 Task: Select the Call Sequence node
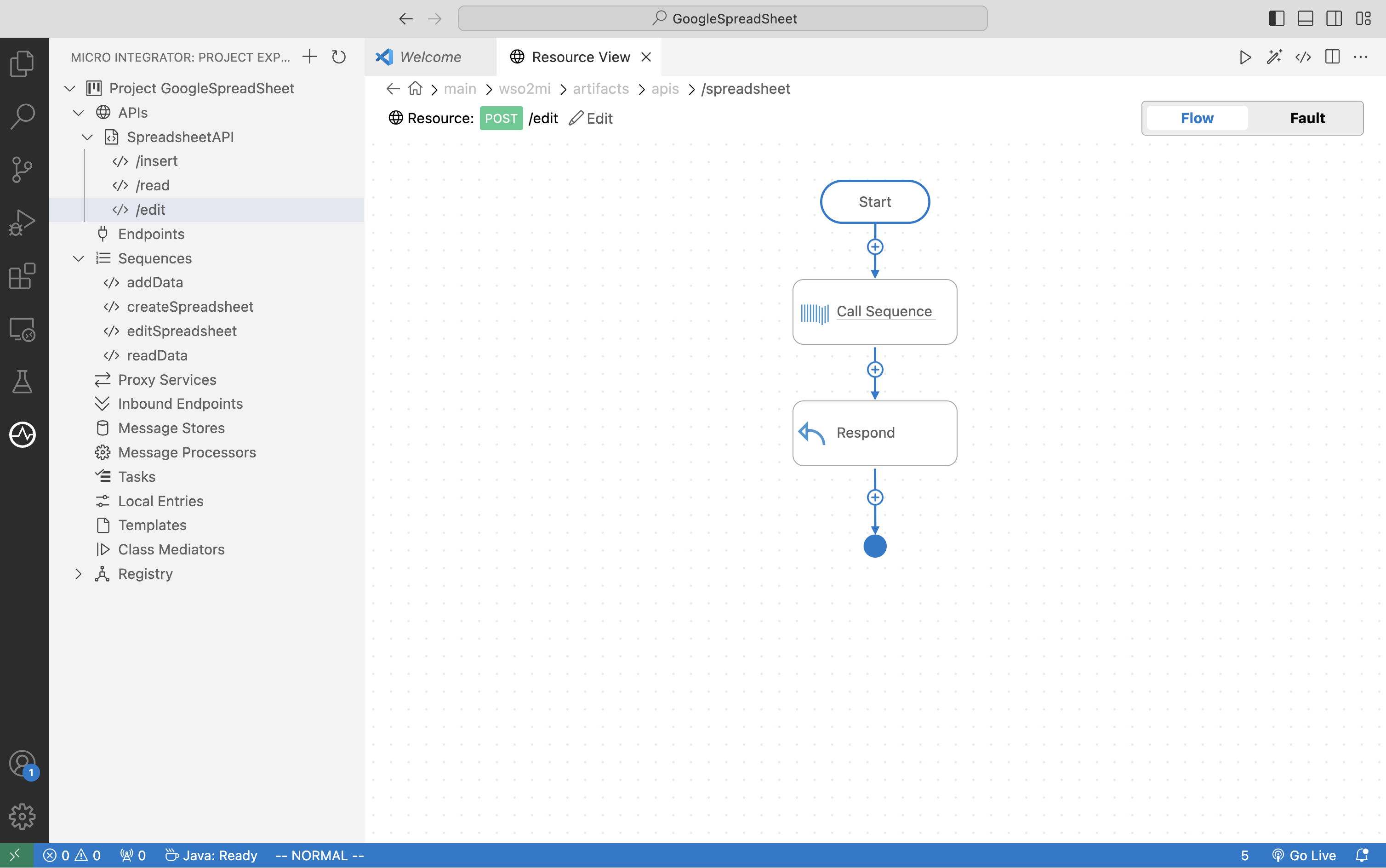[875, 312]
